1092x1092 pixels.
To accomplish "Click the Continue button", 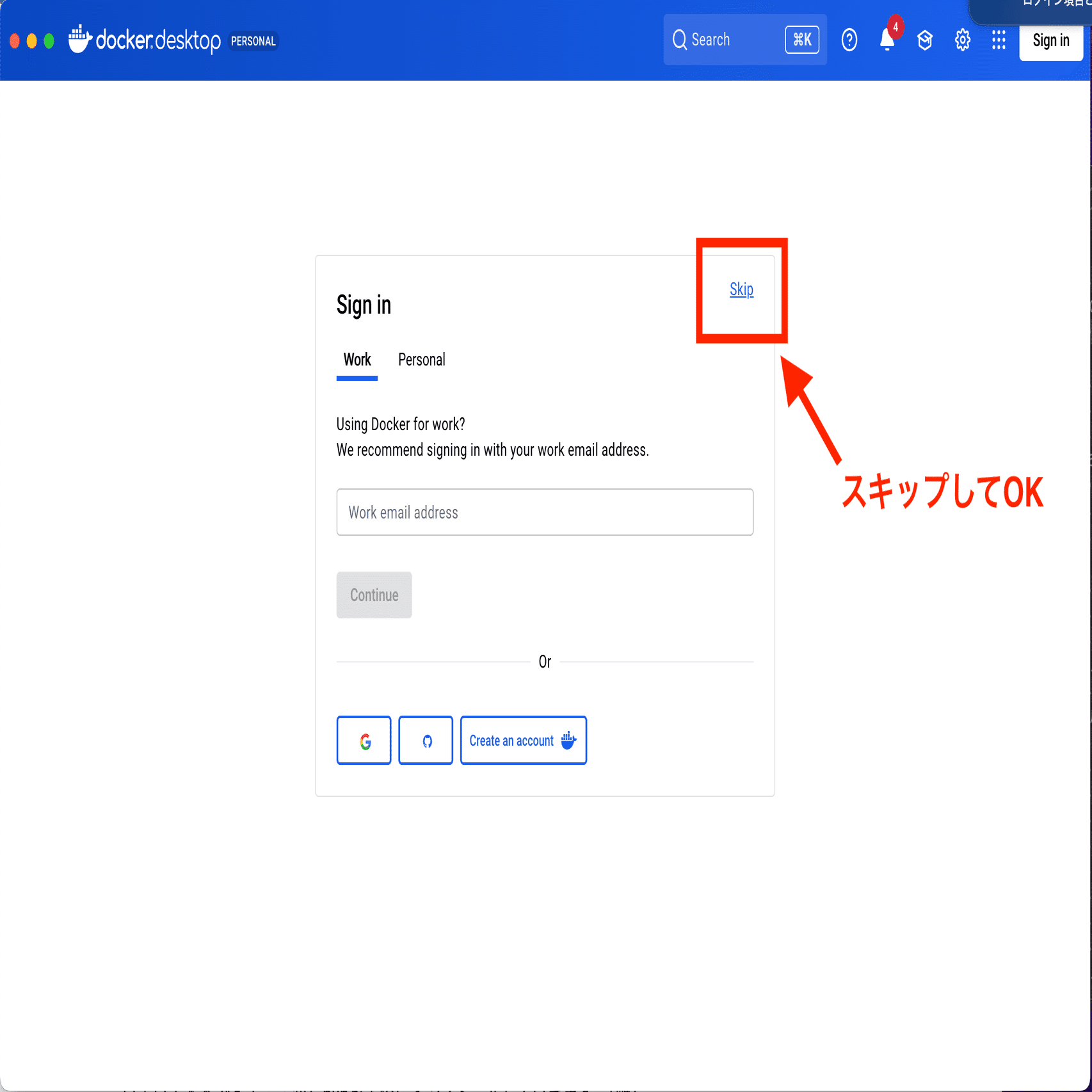I will (x=374, y=595).
